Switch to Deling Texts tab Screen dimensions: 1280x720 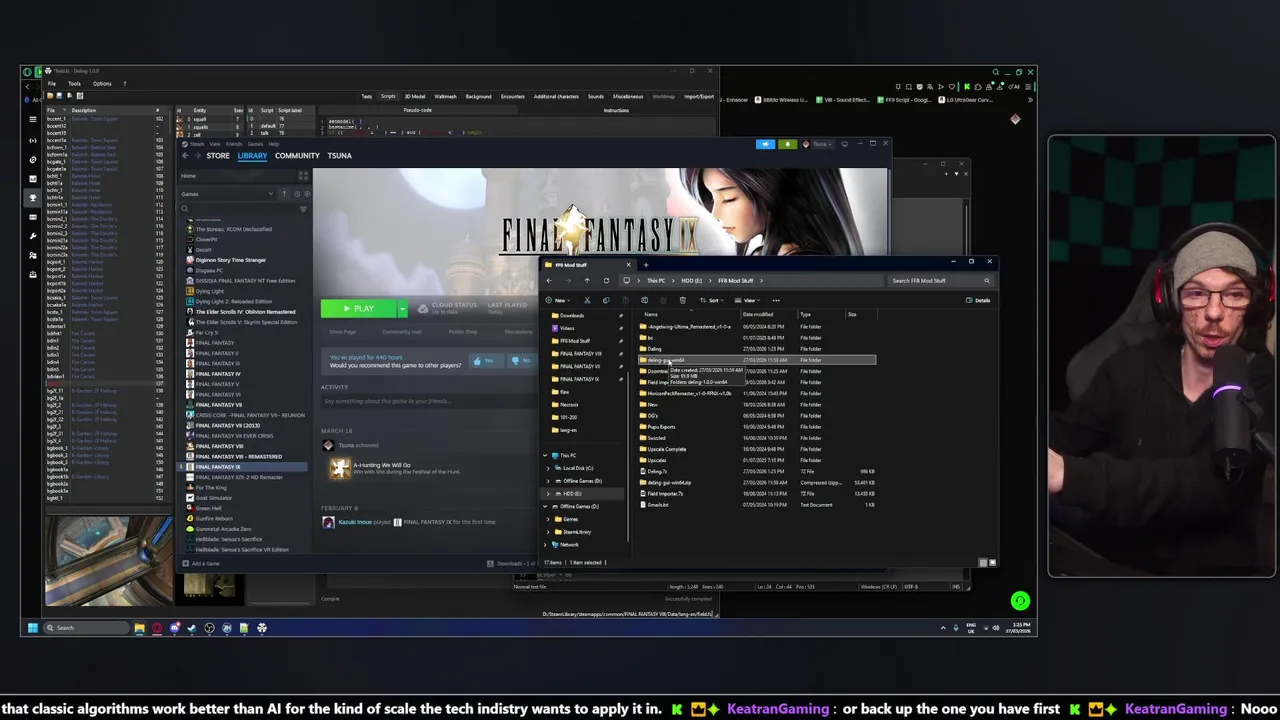point(367,97)
